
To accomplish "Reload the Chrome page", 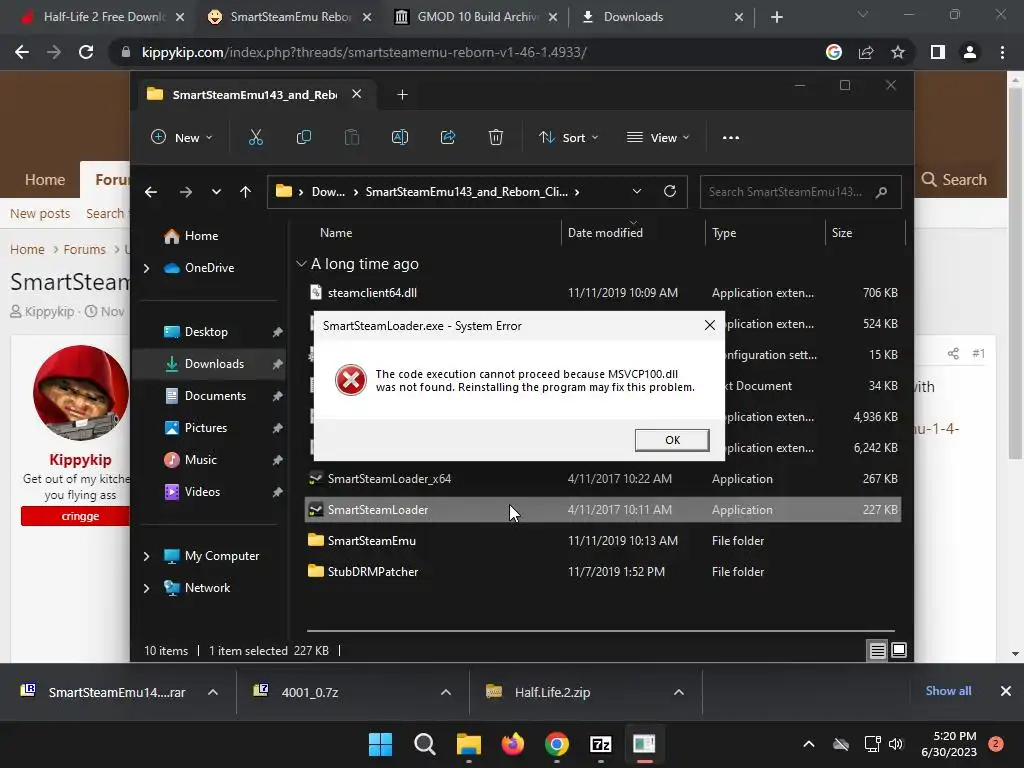I will pyautogui.click(x=86, y=52).
